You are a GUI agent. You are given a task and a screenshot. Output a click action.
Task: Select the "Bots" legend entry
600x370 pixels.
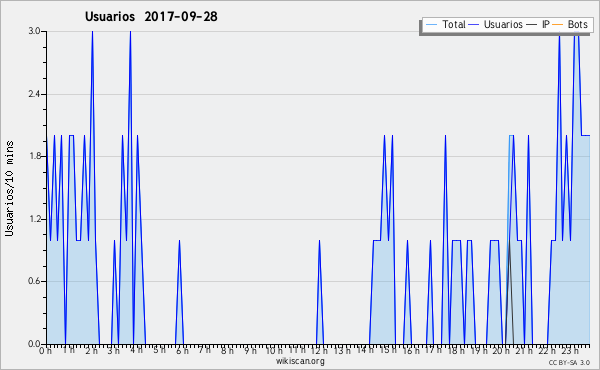[x=577, y=24]
